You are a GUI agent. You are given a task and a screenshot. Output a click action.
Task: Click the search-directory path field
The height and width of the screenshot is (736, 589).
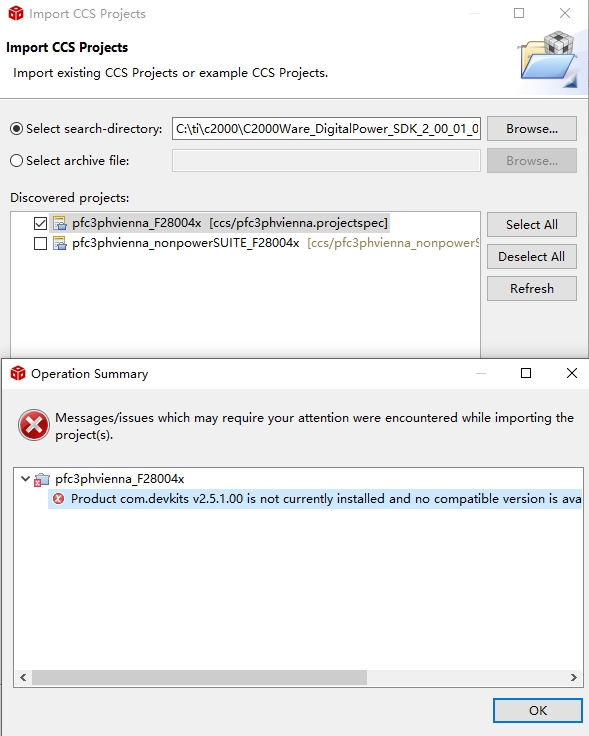click(326, 129)
